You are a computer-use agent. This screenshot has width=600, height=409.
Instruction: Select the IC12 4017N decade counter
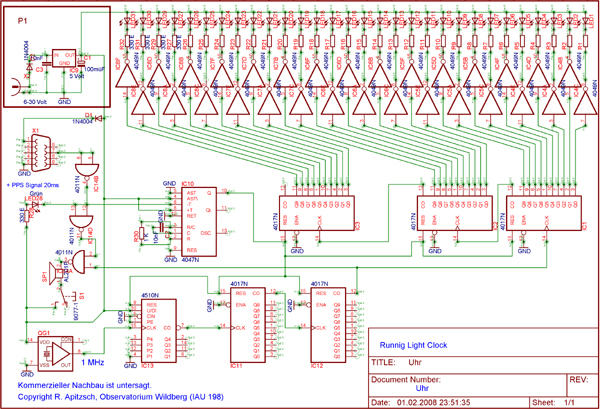pyautogui.click(x=326, y=324)
